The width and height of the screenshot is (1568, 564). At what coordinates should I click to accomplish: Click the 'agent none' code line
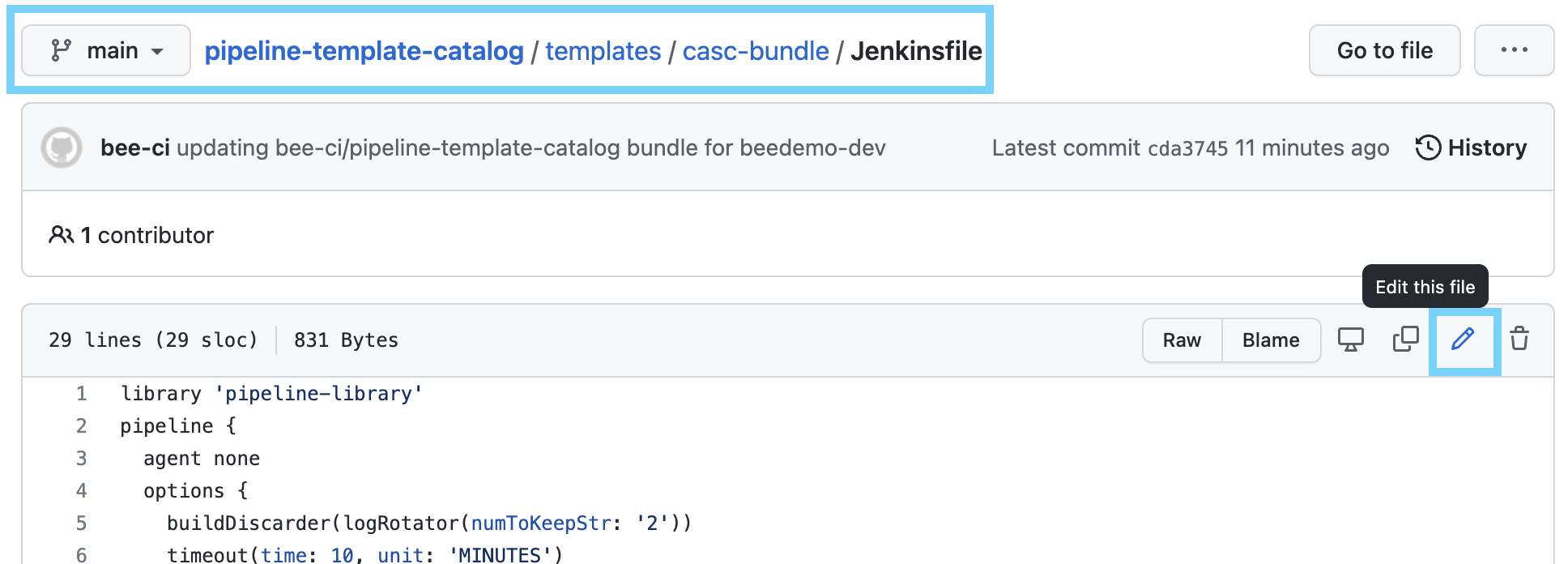[202, 459]
